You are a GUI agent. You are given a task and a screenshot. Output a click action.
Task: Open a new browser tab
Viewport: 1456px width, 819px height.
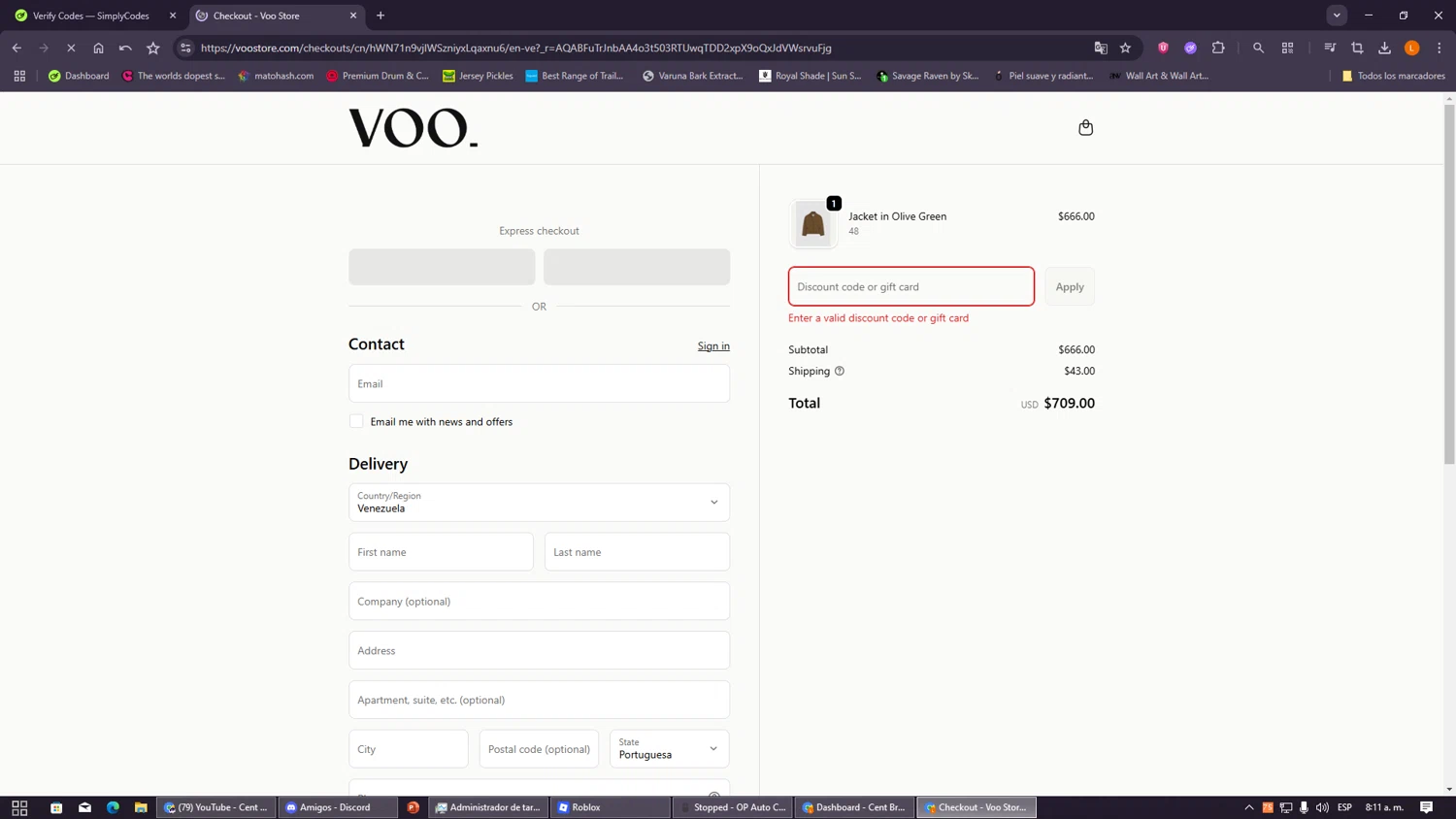pyautogui.click(x=381, y=16)
